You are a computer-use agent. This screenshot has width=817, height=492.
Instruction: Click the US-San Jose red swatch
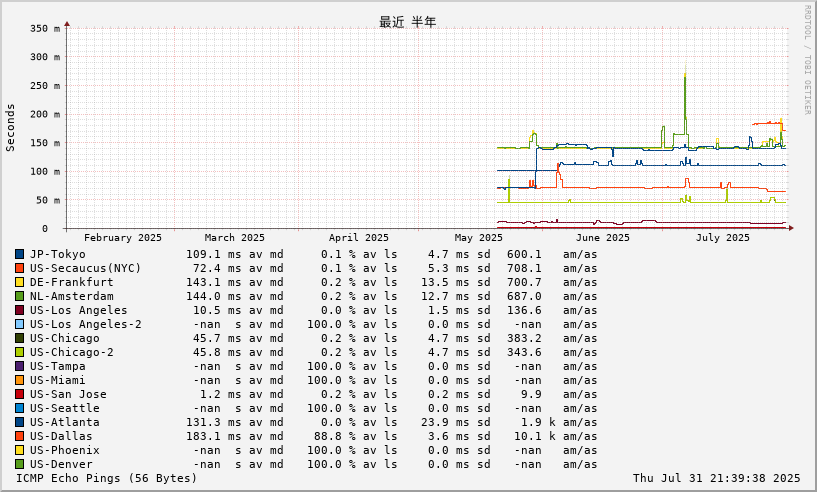tap(19, 395)
